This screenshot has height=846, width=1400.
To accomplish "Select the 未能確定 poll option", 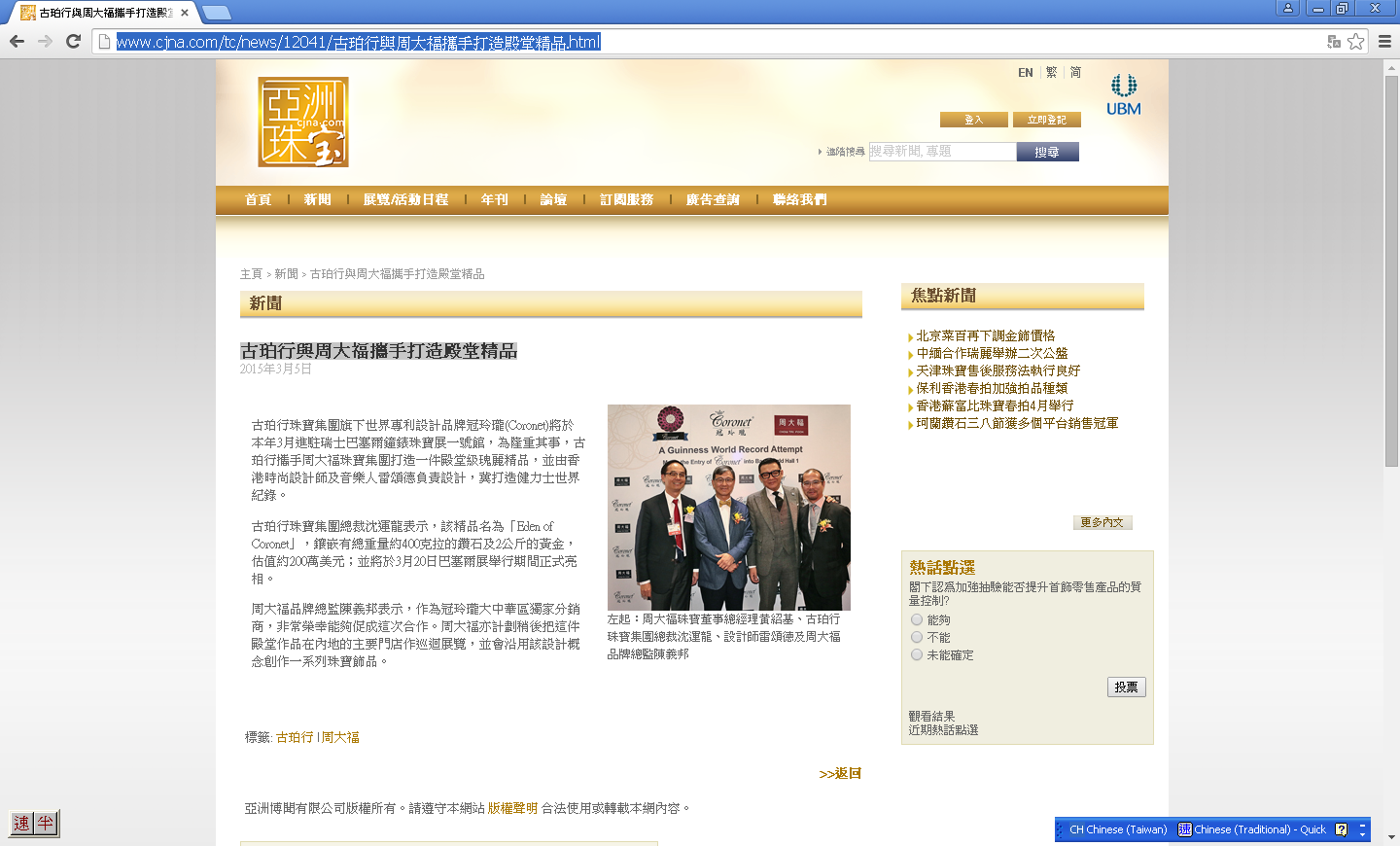I will click(x=917, y=654).
